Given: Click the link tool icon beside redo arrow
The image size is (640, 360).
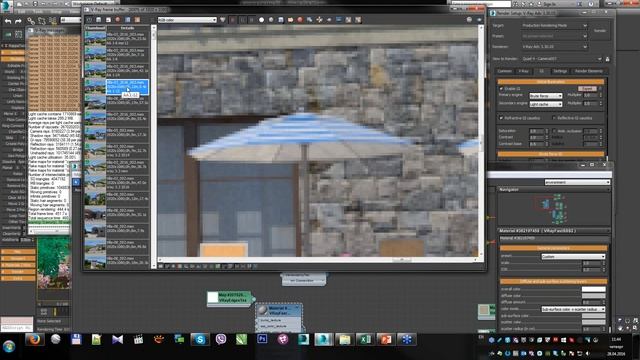Looking at the screenshot, I should [x=31, y=21].
